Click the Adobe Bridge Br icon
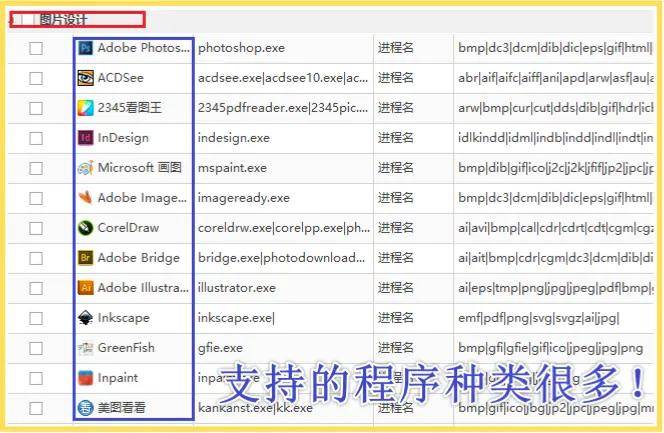Image resolution: width=664 pixels, height=433 pixels. click(x=86, y=258)
